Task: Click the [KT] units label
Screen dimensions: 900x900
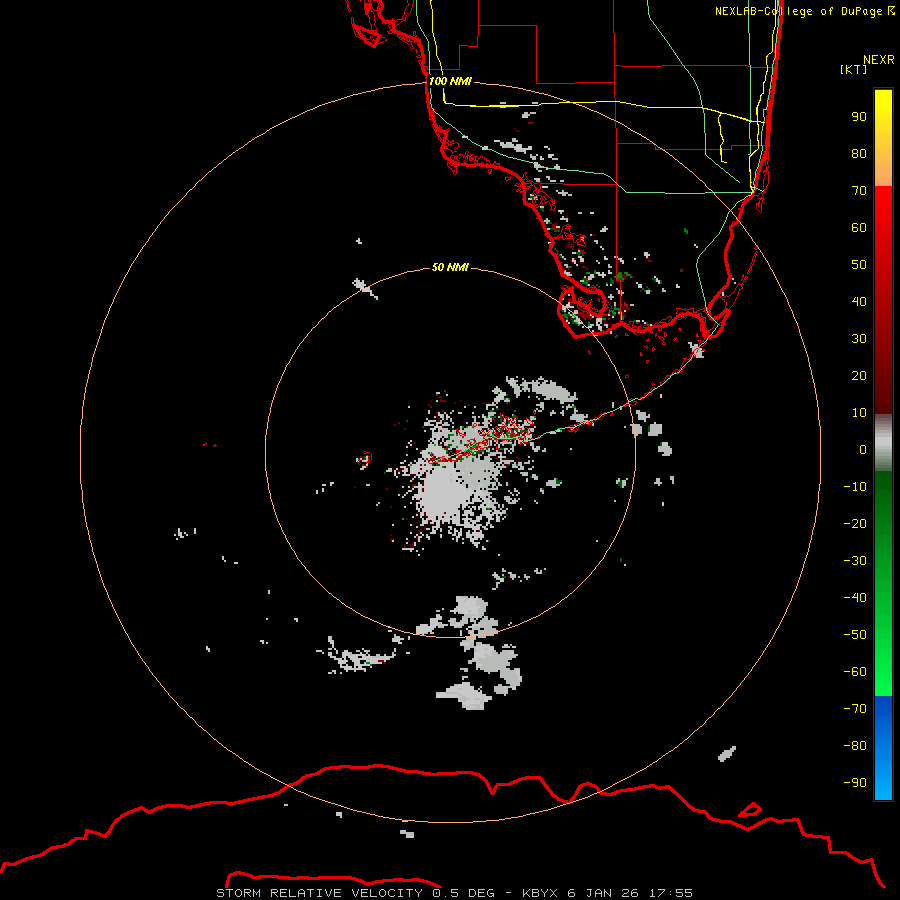Action: tap(853, 69)
